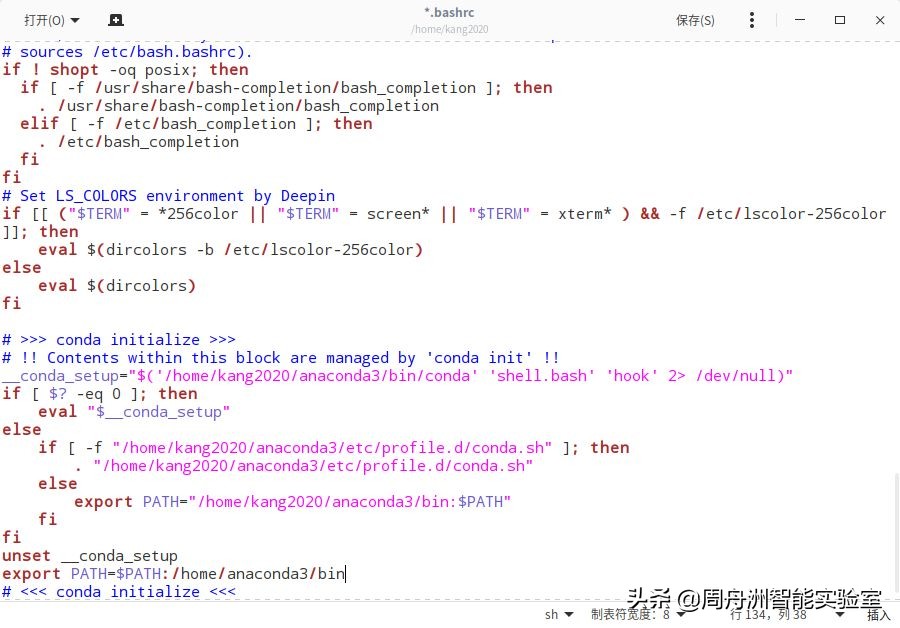Click the new tab icon beside 打开(O)
Image resolution: width=900 pixels, height=628 pixels.
click(x=115, y=19)
